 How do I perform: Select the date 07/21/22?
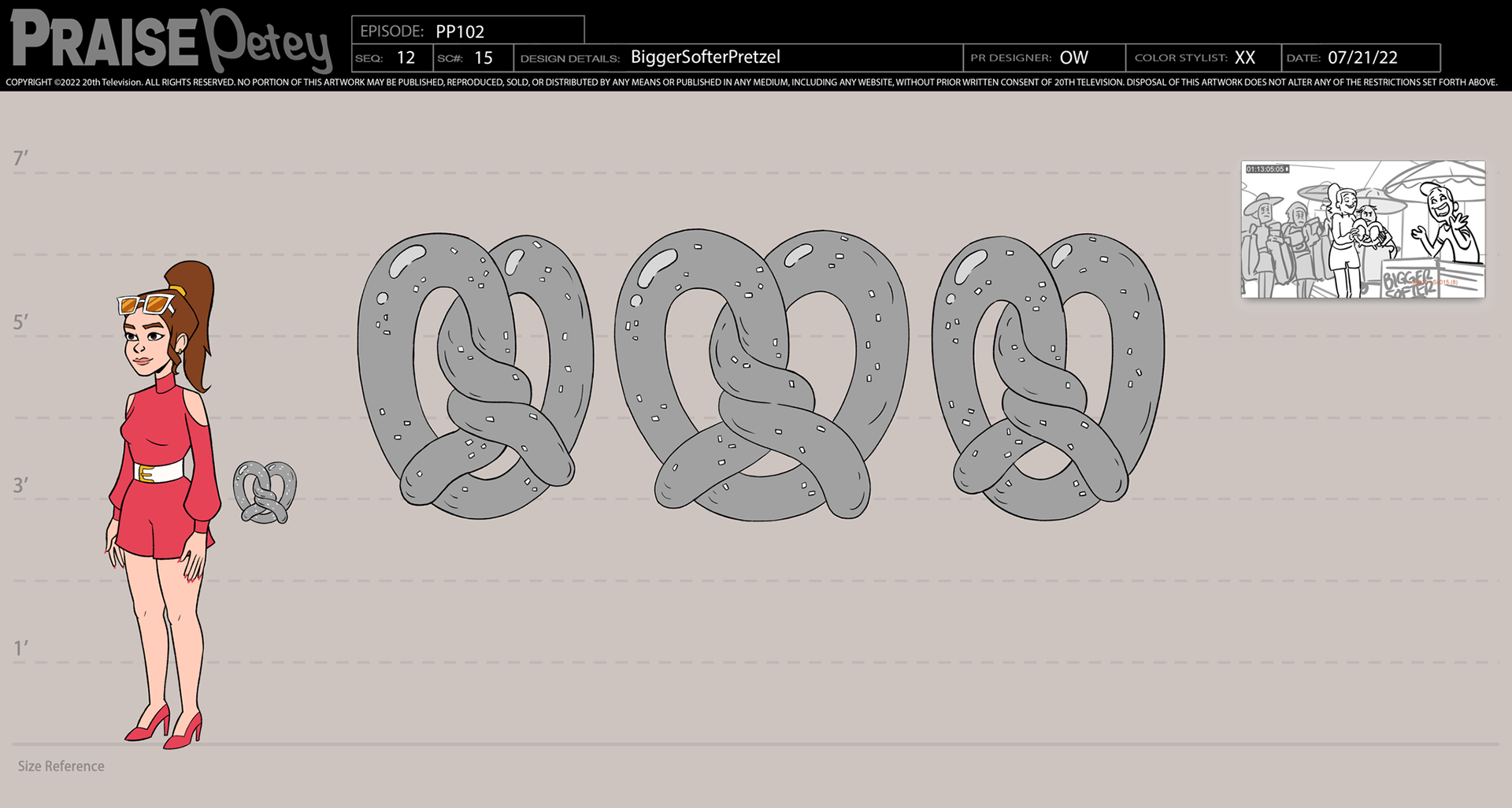1362,57
